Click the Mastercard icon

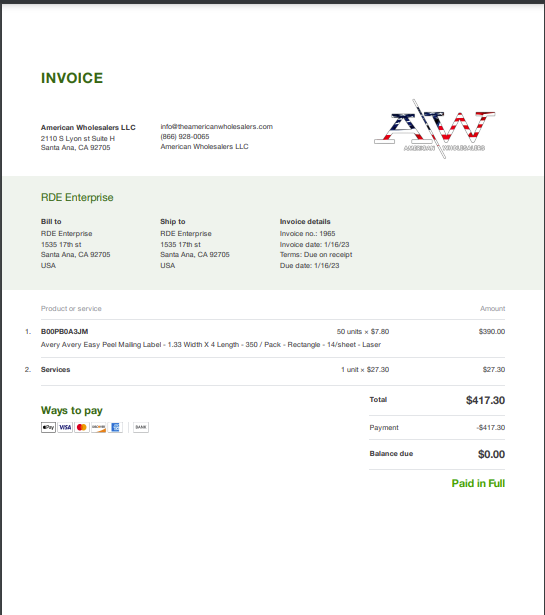(x=82, y=427)
